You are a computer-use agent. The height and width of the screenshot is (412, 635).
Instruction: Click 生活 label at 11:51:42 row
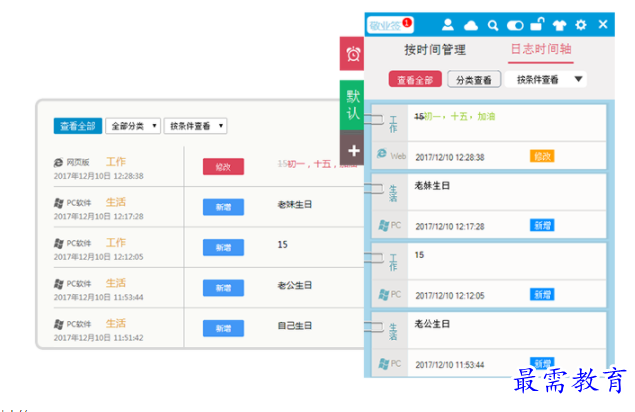tap(116, 323)
